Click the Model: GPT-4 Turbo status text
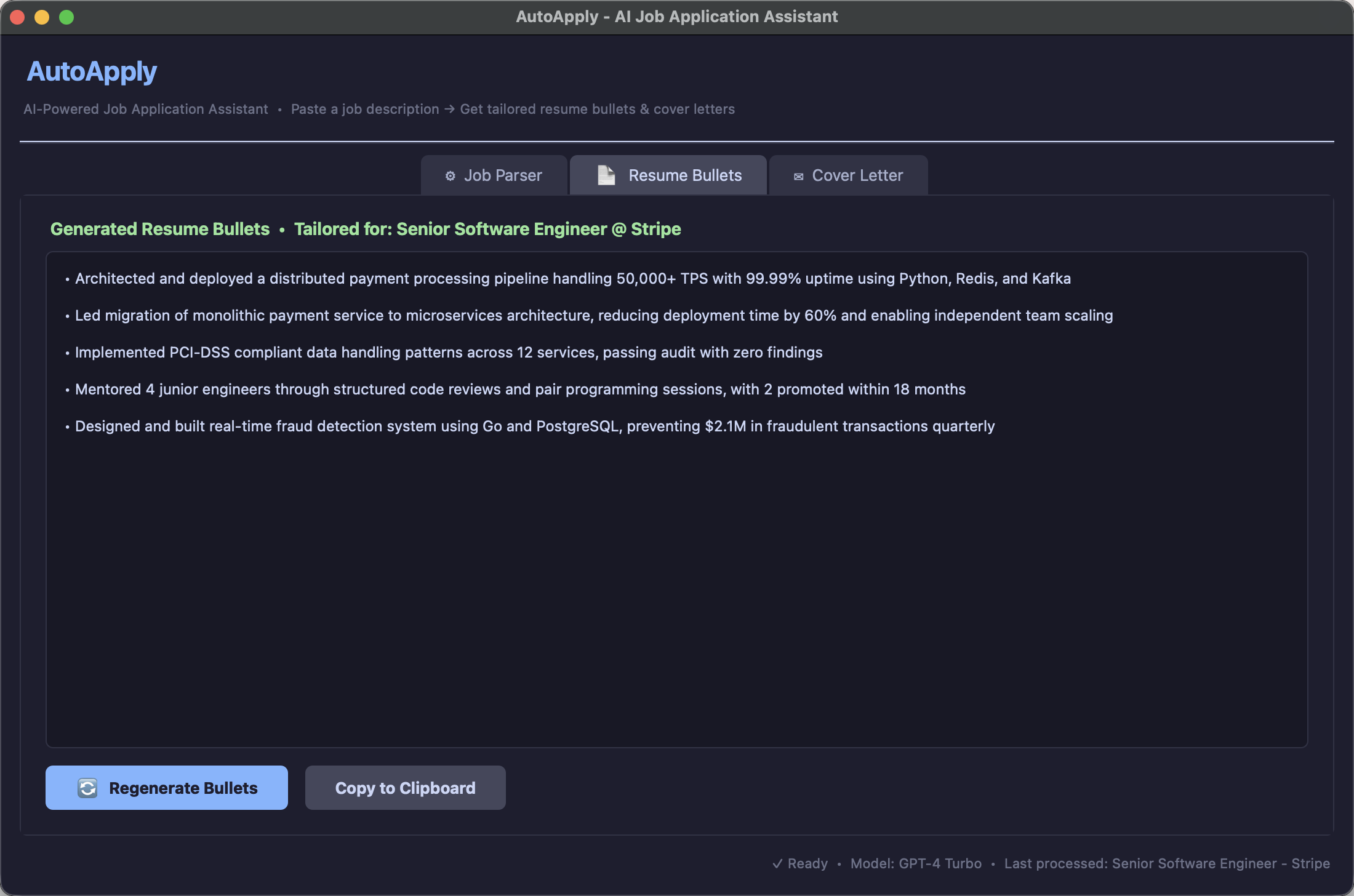This screenshot has width=1354, height=896. point(916,863)
